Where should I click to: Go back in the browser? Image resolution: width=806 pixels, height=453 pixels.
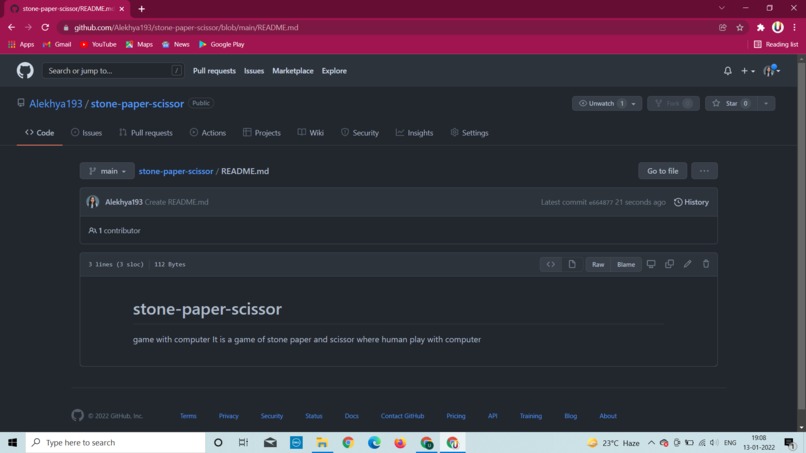[x=11, y=27]
